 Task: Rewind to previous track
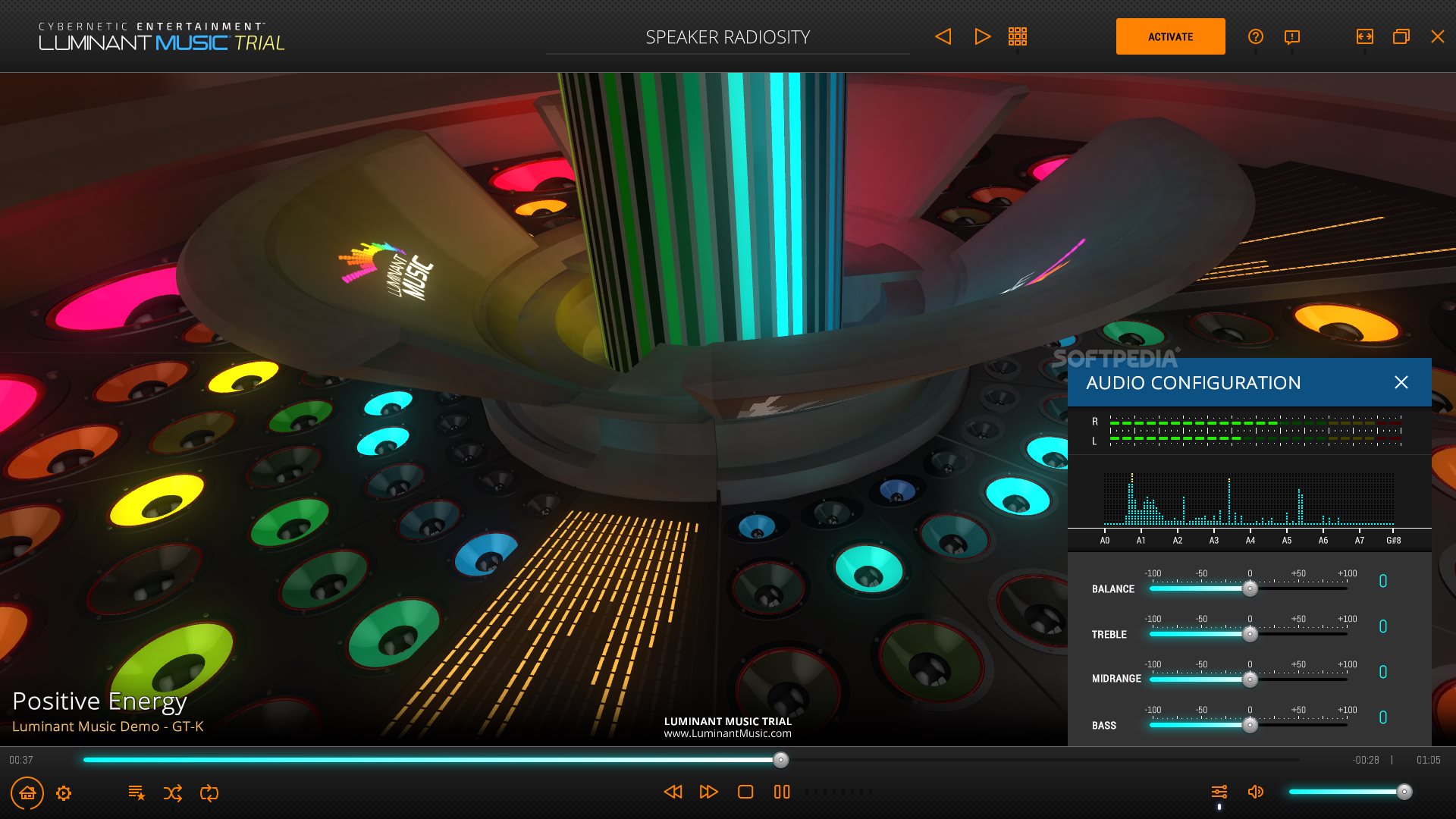673,792
